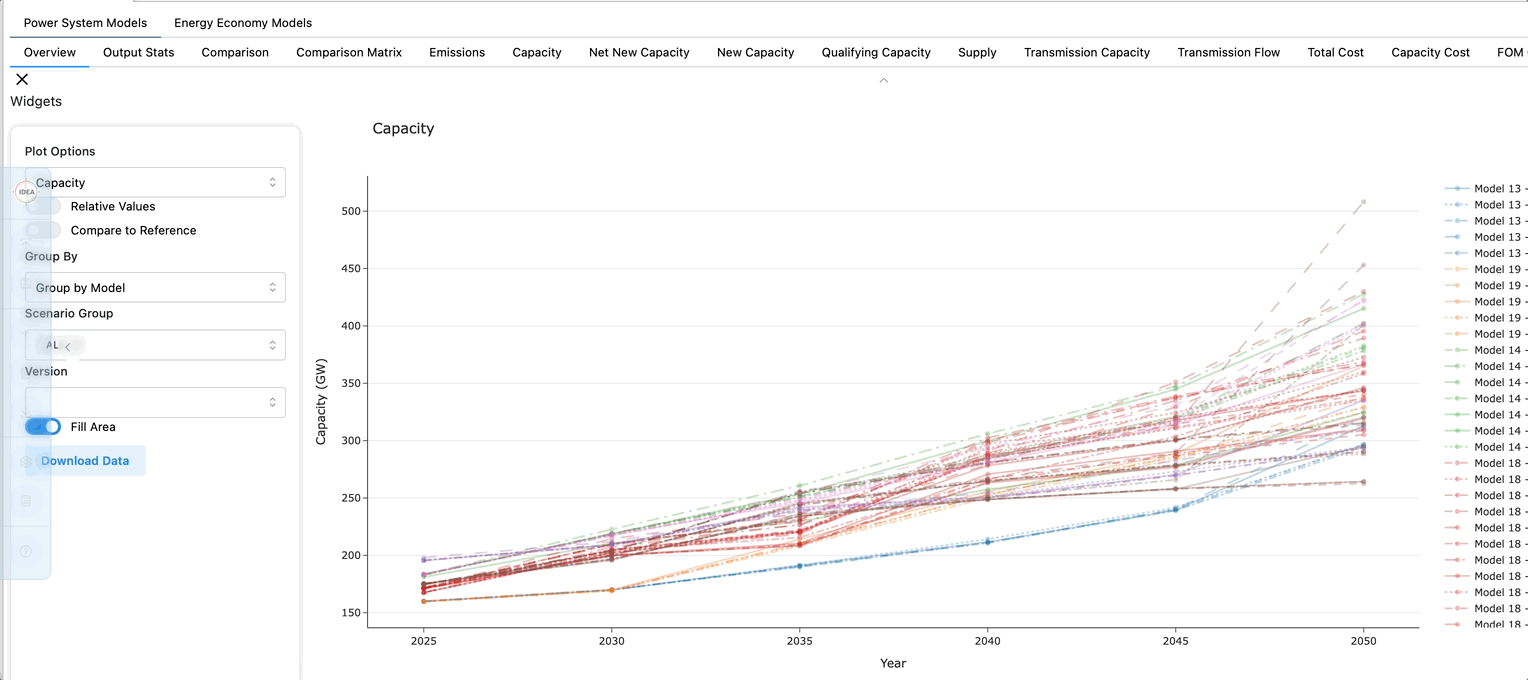Viewport: 1528px width, 680px height.
Task: Collapse the header using the up chevron
Action: 883,80
